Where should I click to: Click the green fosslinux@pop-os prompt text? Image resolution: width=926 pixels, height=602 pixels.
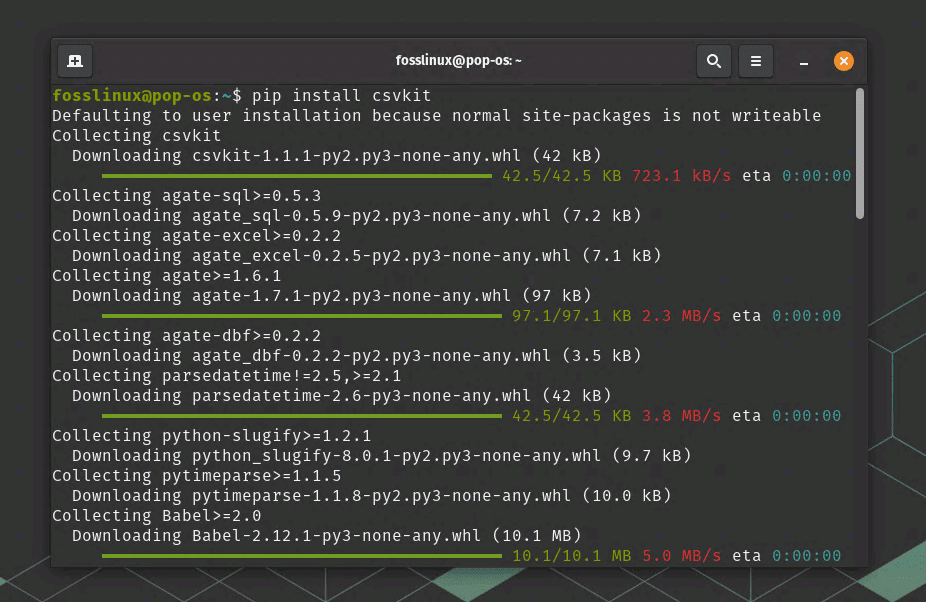pos(131,96)
